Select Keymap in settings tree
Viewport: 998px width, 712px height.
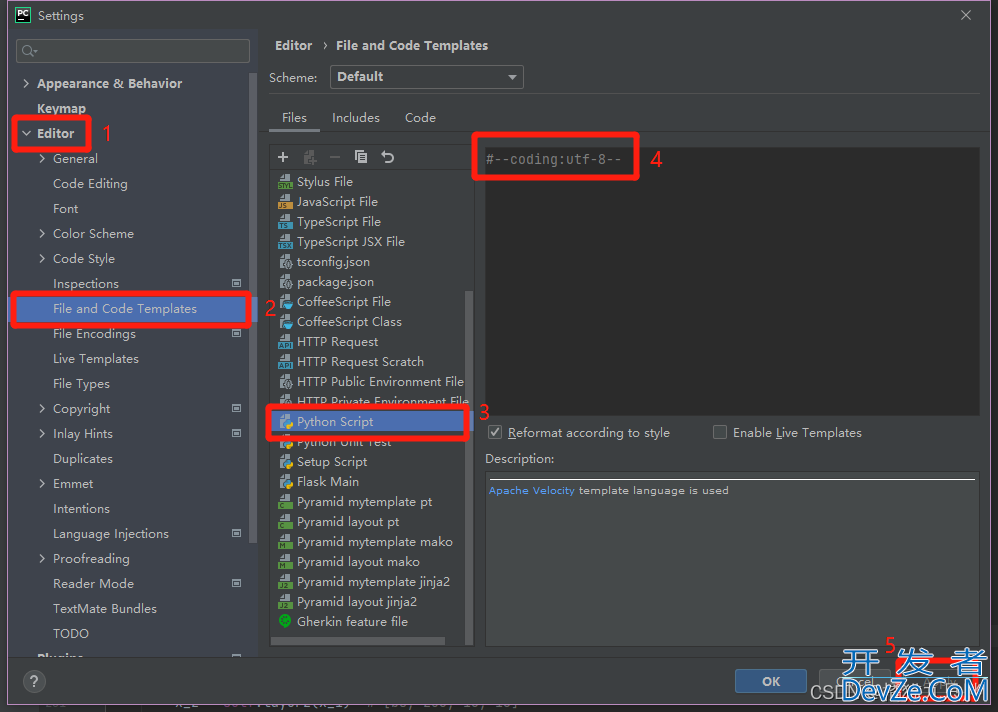(61, 108)
